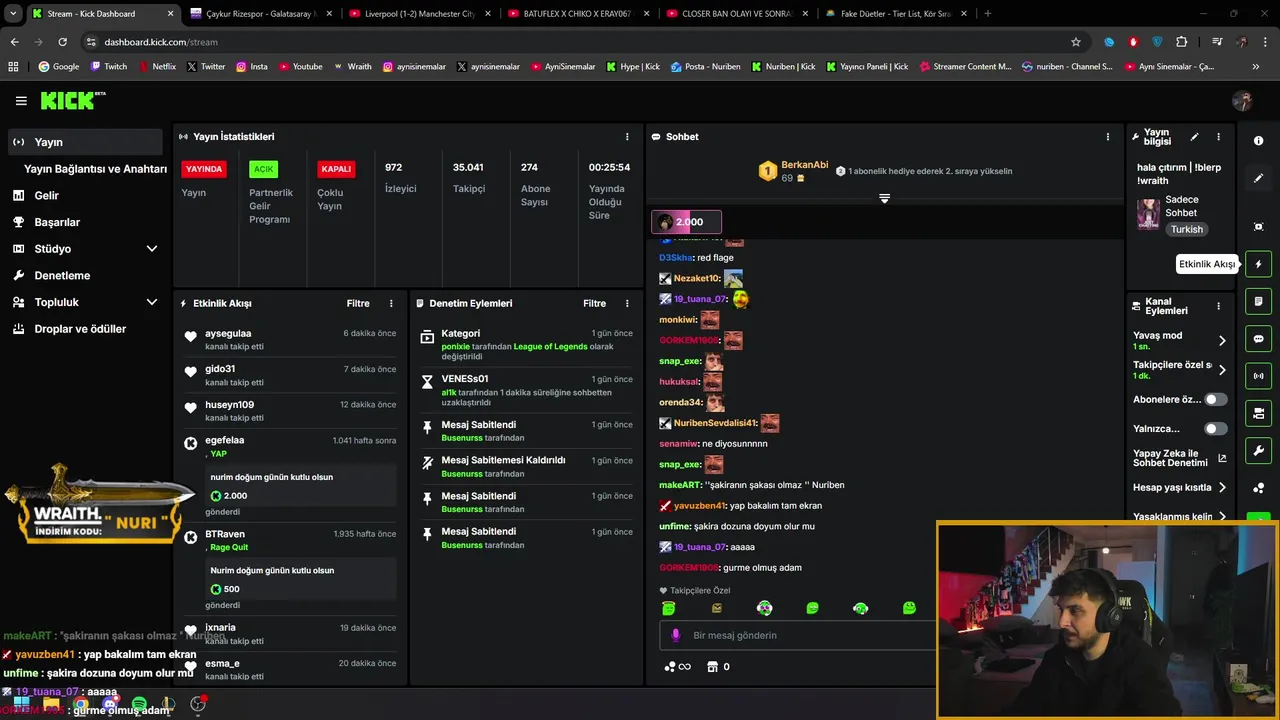Show more bookmarks with the overflow chevron

coord(1256,67)
